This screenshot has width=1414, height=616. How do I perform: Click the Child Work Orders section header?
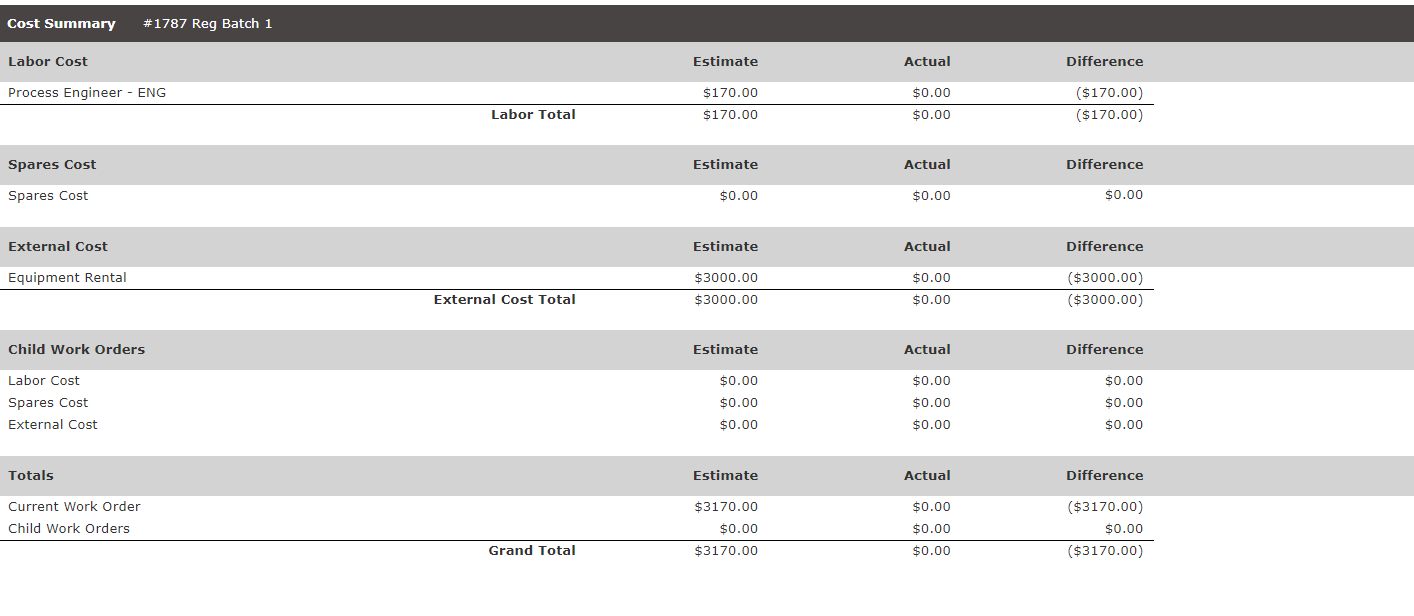click(76, 350)
